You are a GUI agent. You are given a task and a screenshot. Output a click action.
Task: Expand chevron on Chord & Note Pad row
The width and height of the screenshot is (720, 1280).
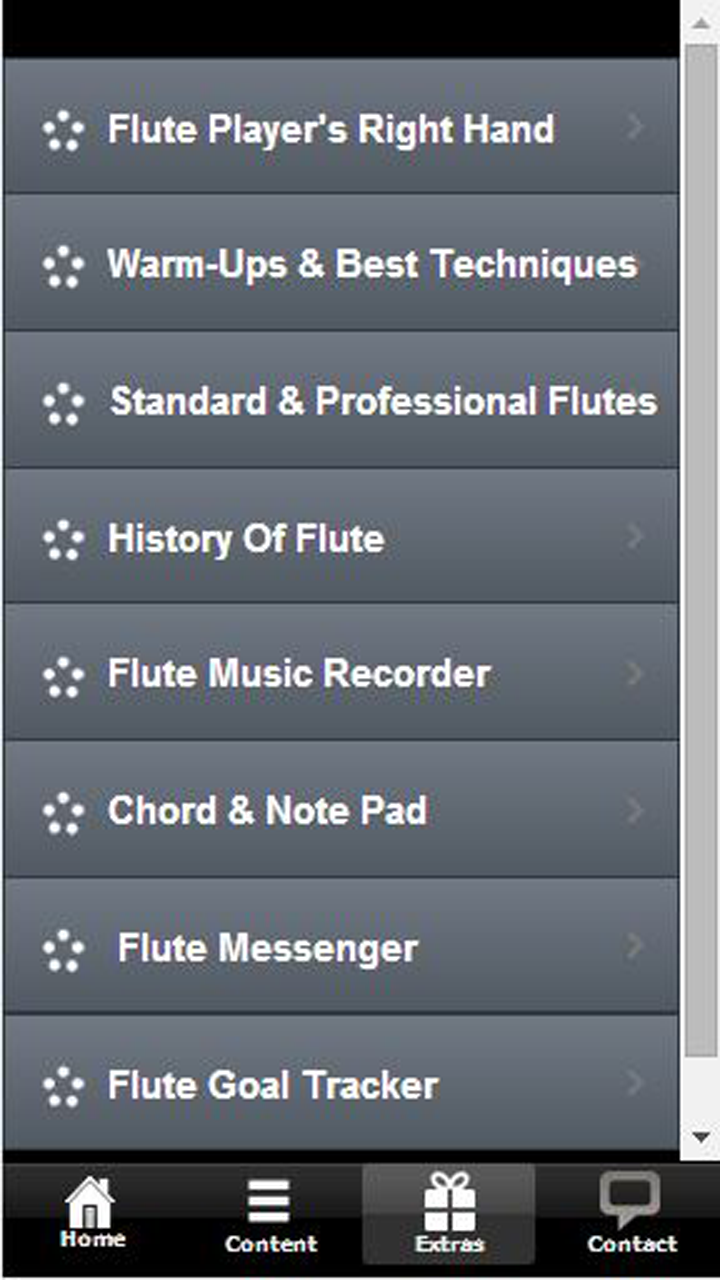coord(636,810)
